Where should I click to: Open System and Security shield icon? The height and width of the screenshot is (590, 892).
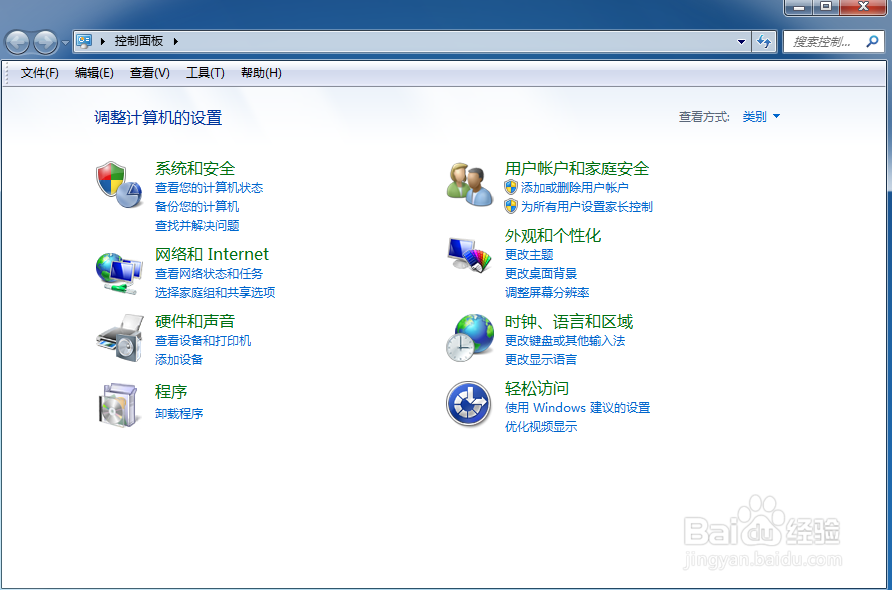(x=119, y=184)
